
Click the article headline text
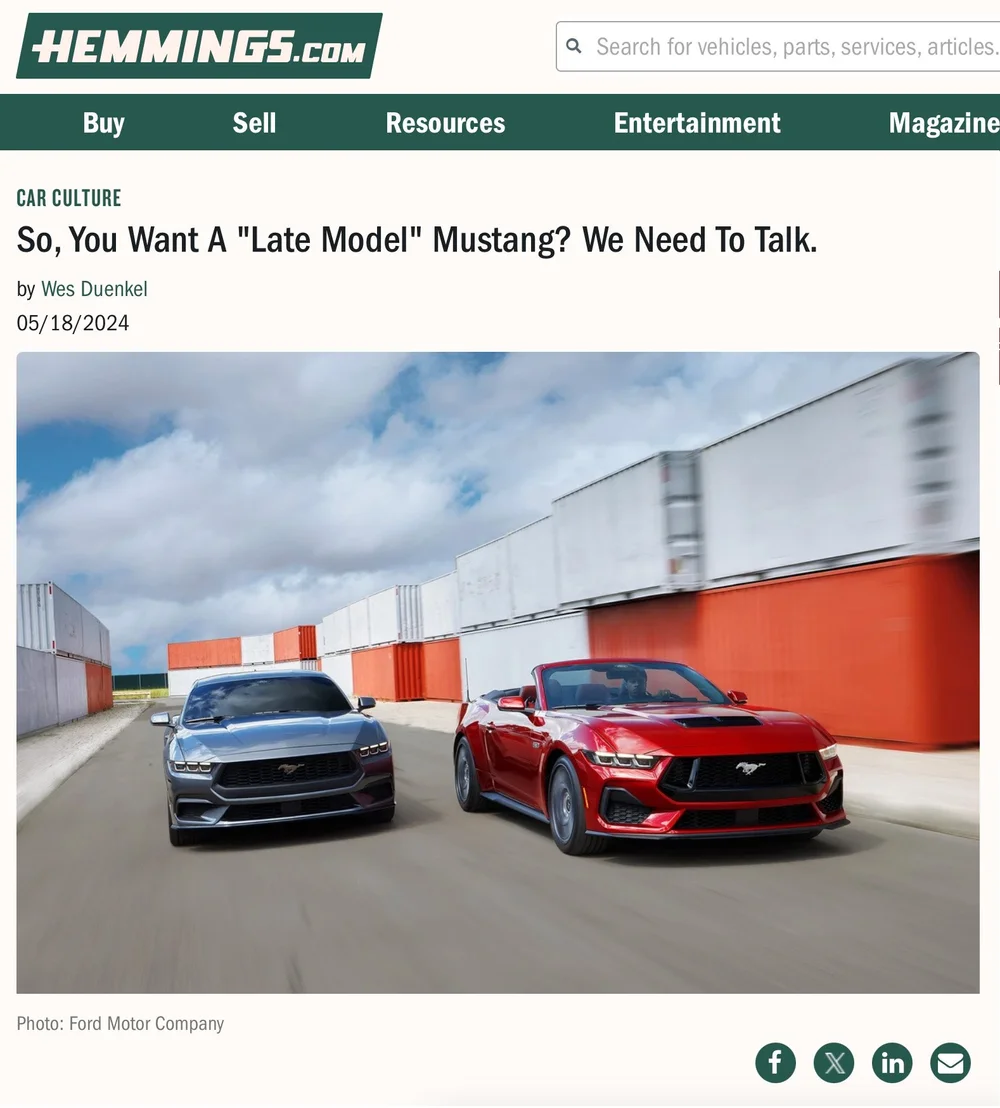[417, 240]
